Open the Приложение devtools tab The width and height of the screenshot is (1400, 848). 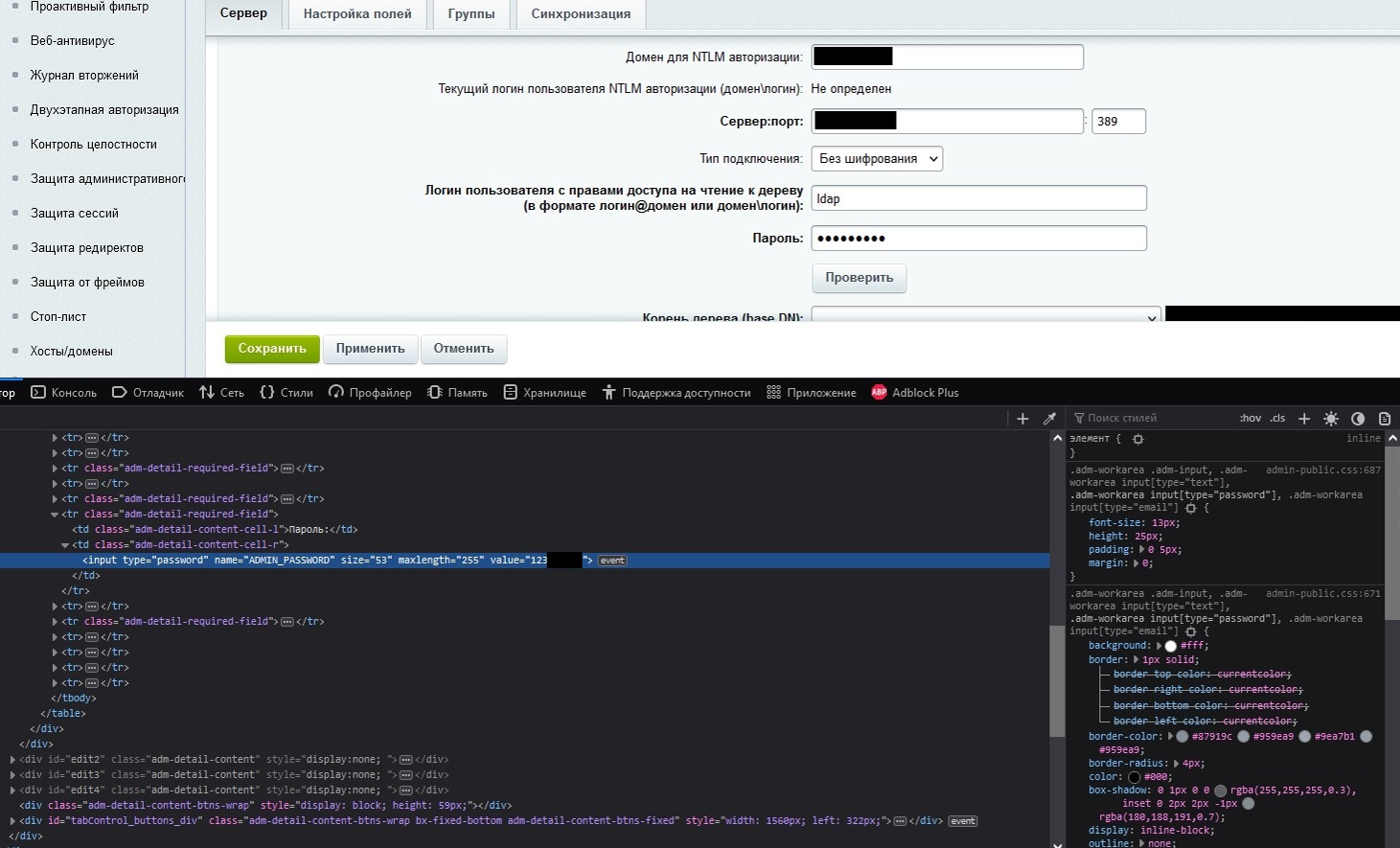[x=812, y=392]
